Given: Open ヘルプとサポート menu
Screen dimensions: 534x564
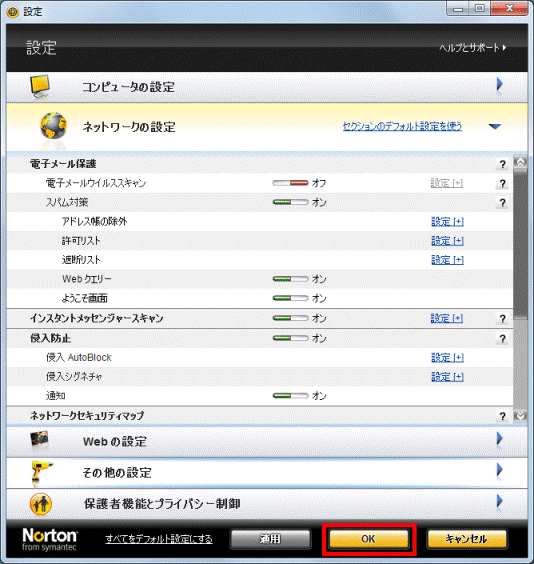Looking at the screenshot, I should point(473,47).
